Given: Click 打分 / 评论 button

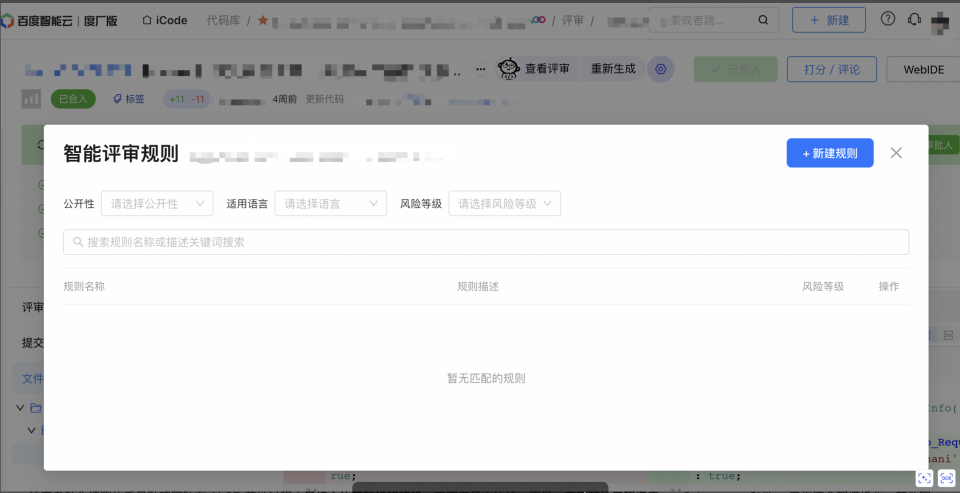Looking at the screenshot, I should tap(832, 69).
